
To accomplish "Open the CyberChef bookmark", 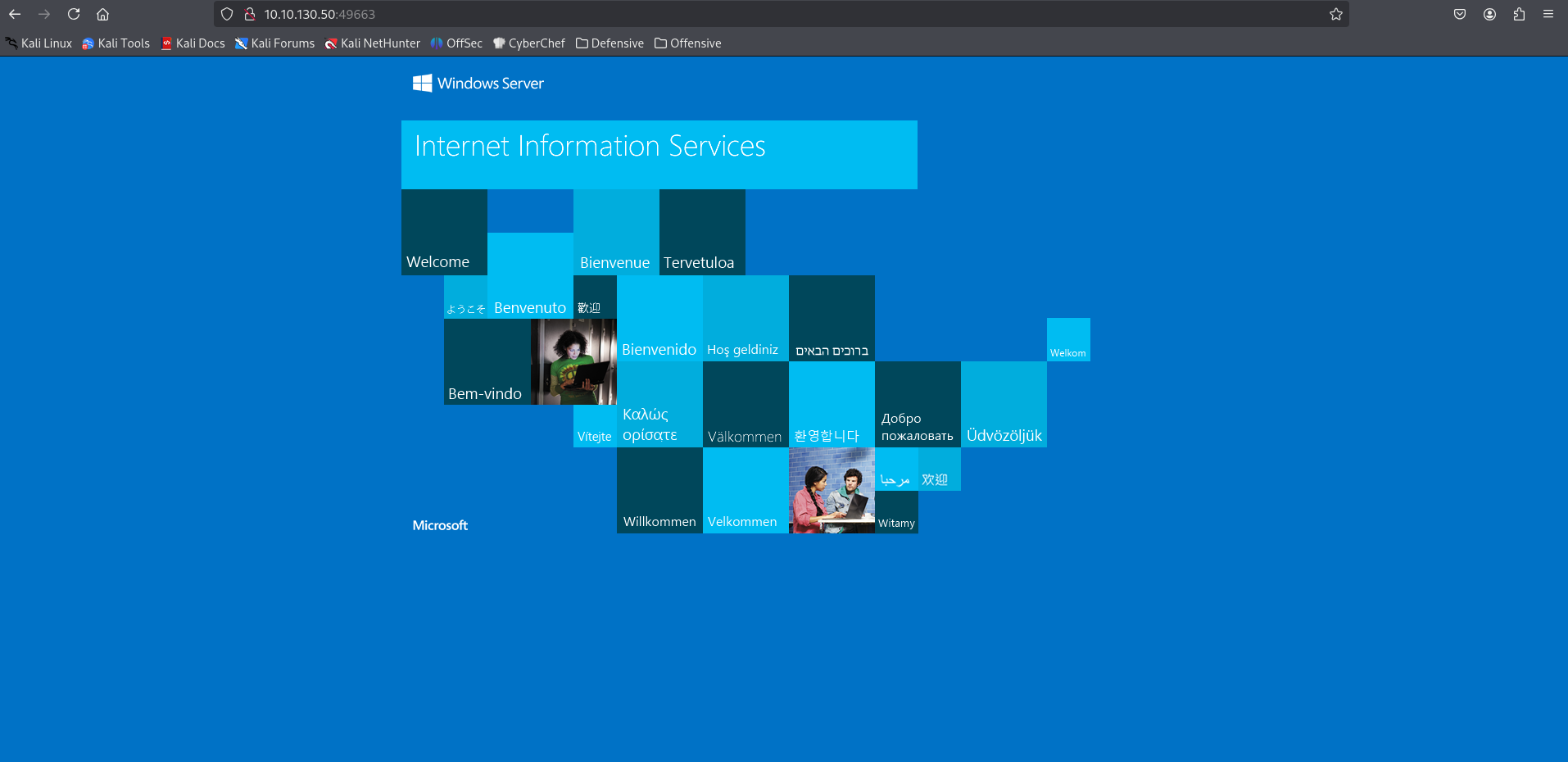I will coord(528,43).
